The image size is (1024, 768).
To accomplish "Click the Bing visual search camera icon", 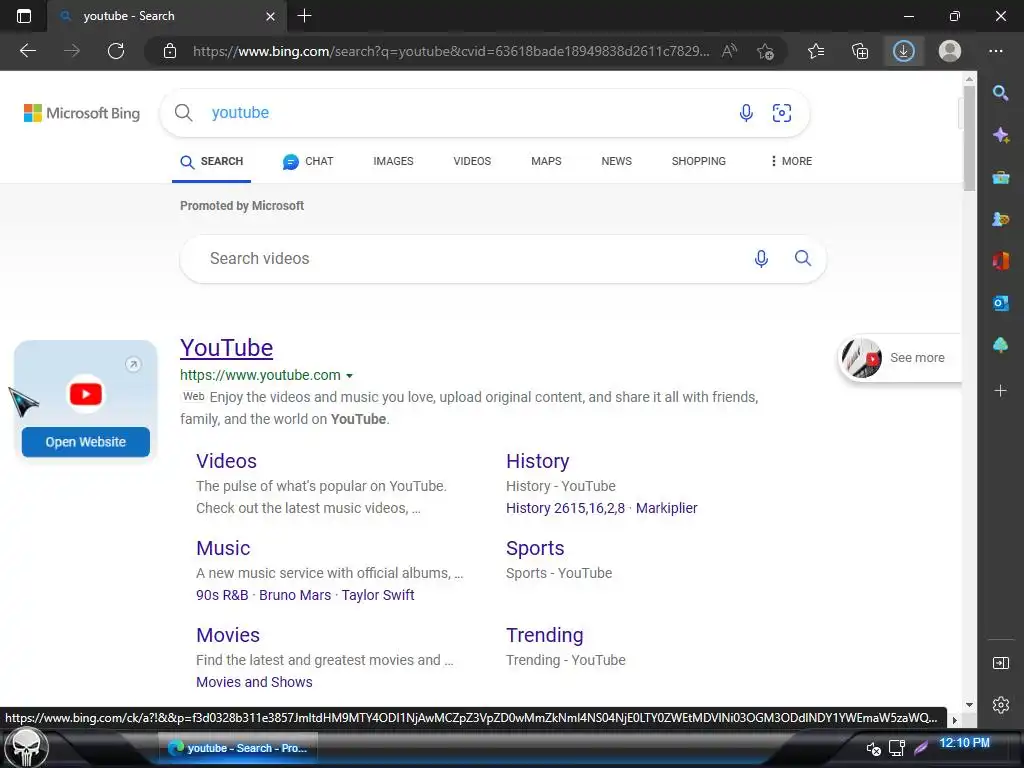I will [x=782, y=113].
